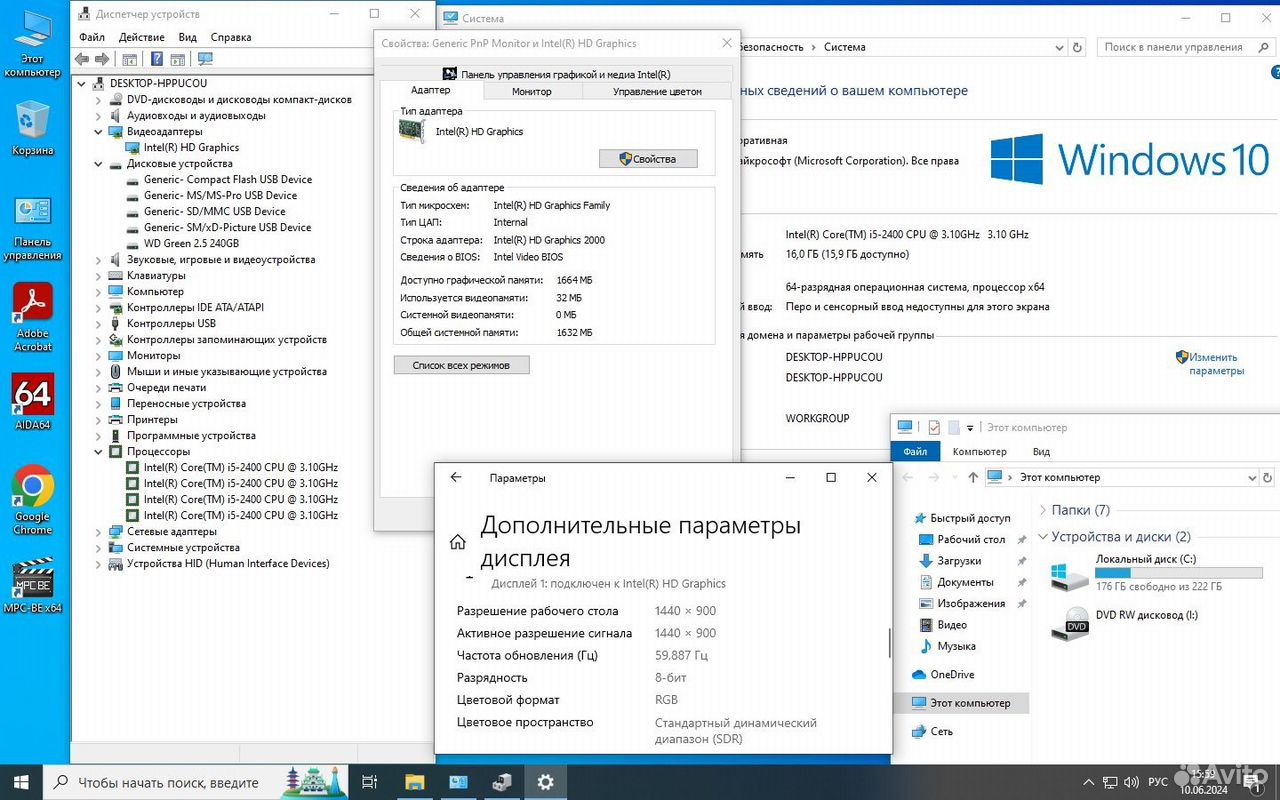This screenshot has width=1280, height=800.
Task: Open Help via blue question-mark toolbar icon
Action: point(156,59)
